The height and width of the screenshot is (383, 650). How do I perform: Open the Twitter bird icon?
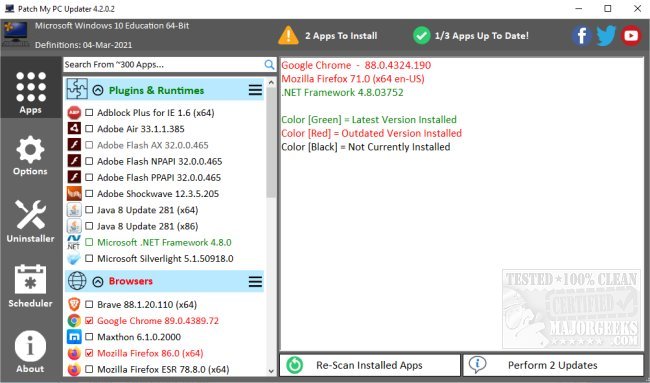[606, 36]
